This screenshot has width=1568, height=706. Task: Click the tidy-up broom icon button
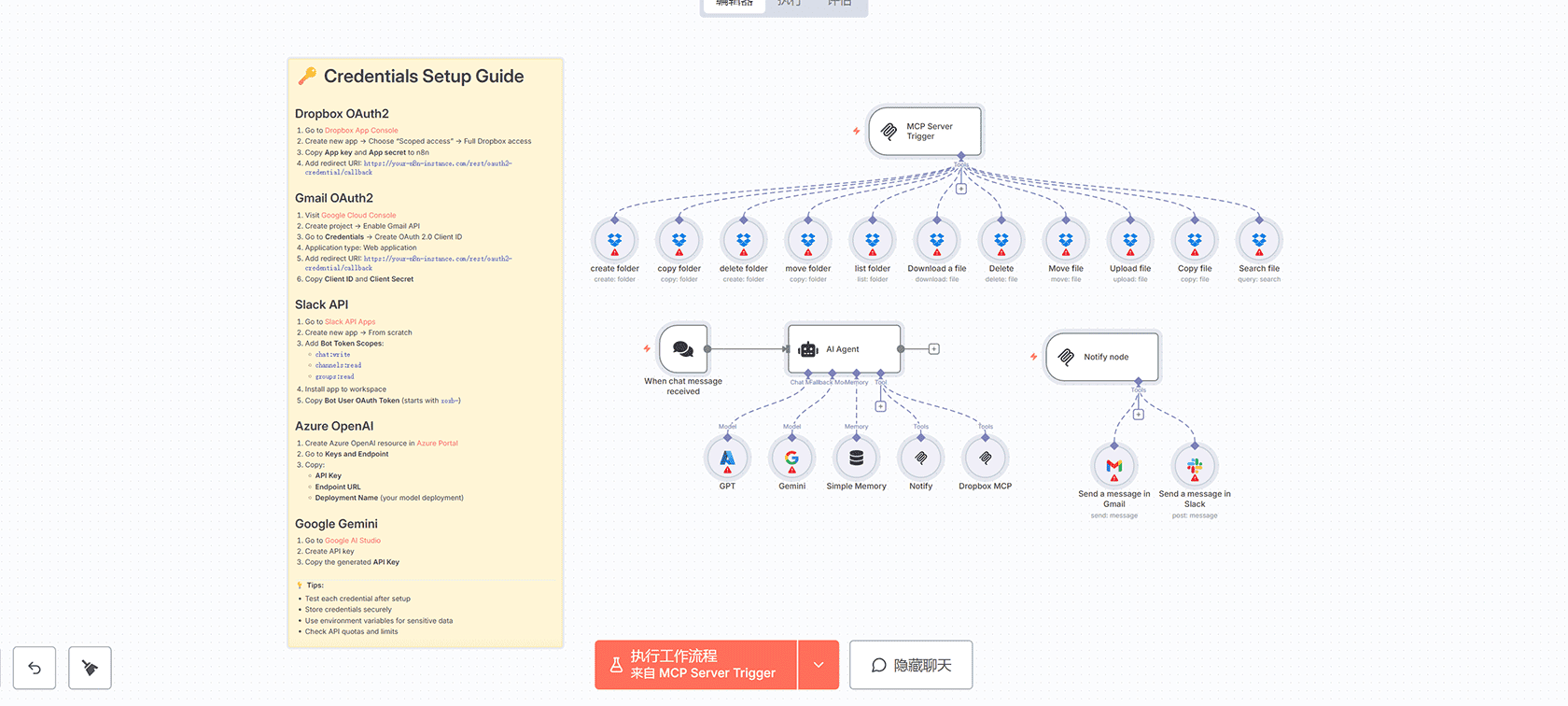90,668
